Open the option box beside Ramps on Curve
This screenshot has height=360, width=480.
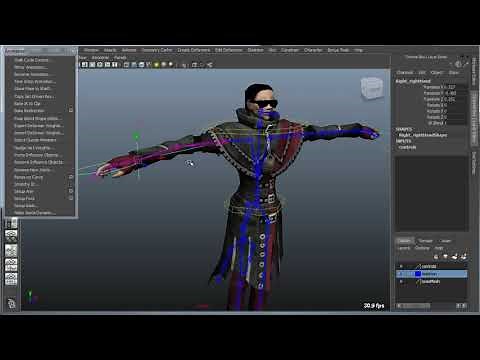point(71,177)
